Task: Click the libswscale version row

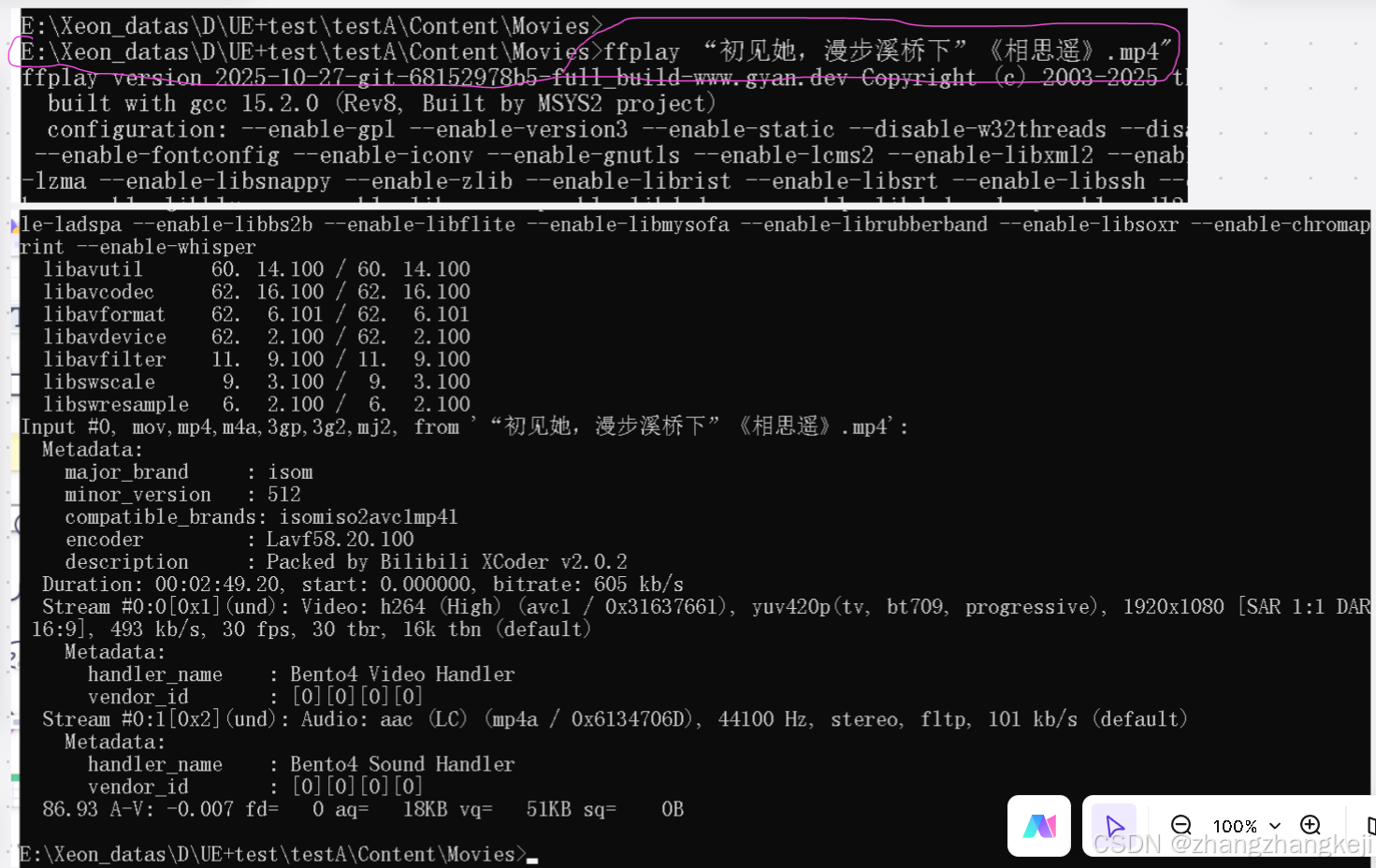Action: 257,382
